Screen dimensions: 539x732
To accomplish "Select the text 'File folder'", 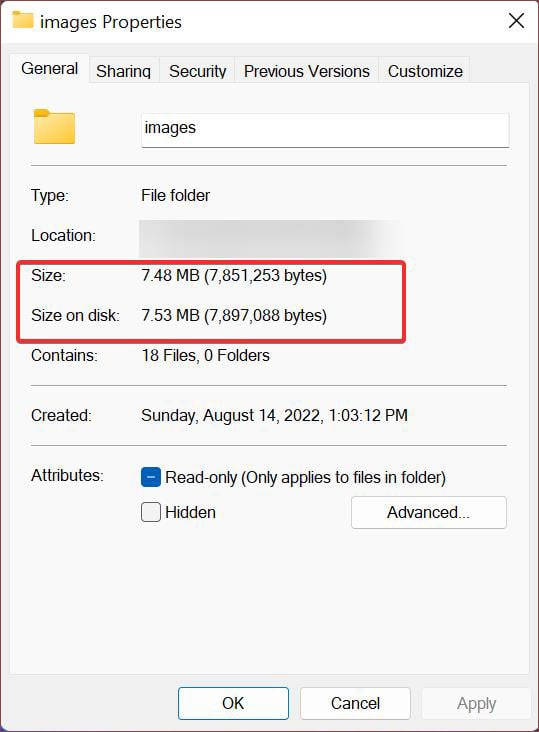I will pos(175,195).
